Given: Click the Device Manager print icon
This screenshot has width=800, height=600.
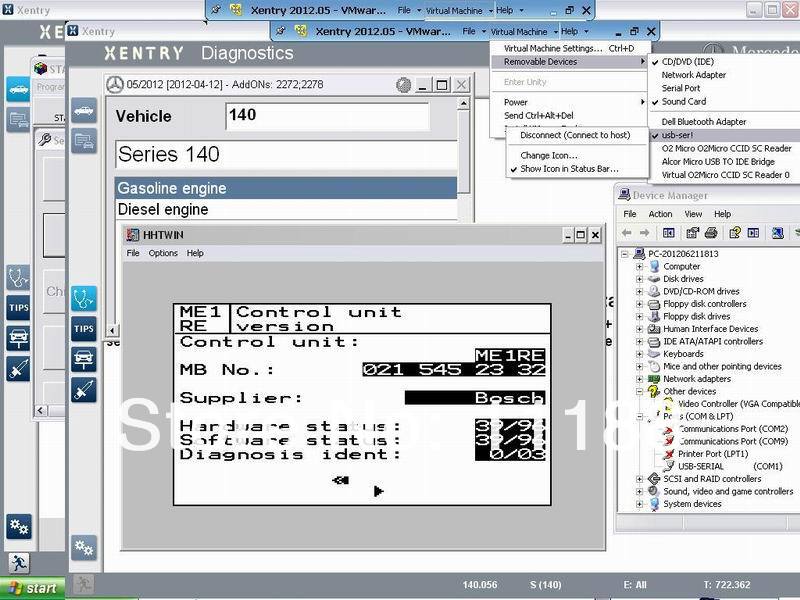Looking at the screenshot, I should click(711, 233).
